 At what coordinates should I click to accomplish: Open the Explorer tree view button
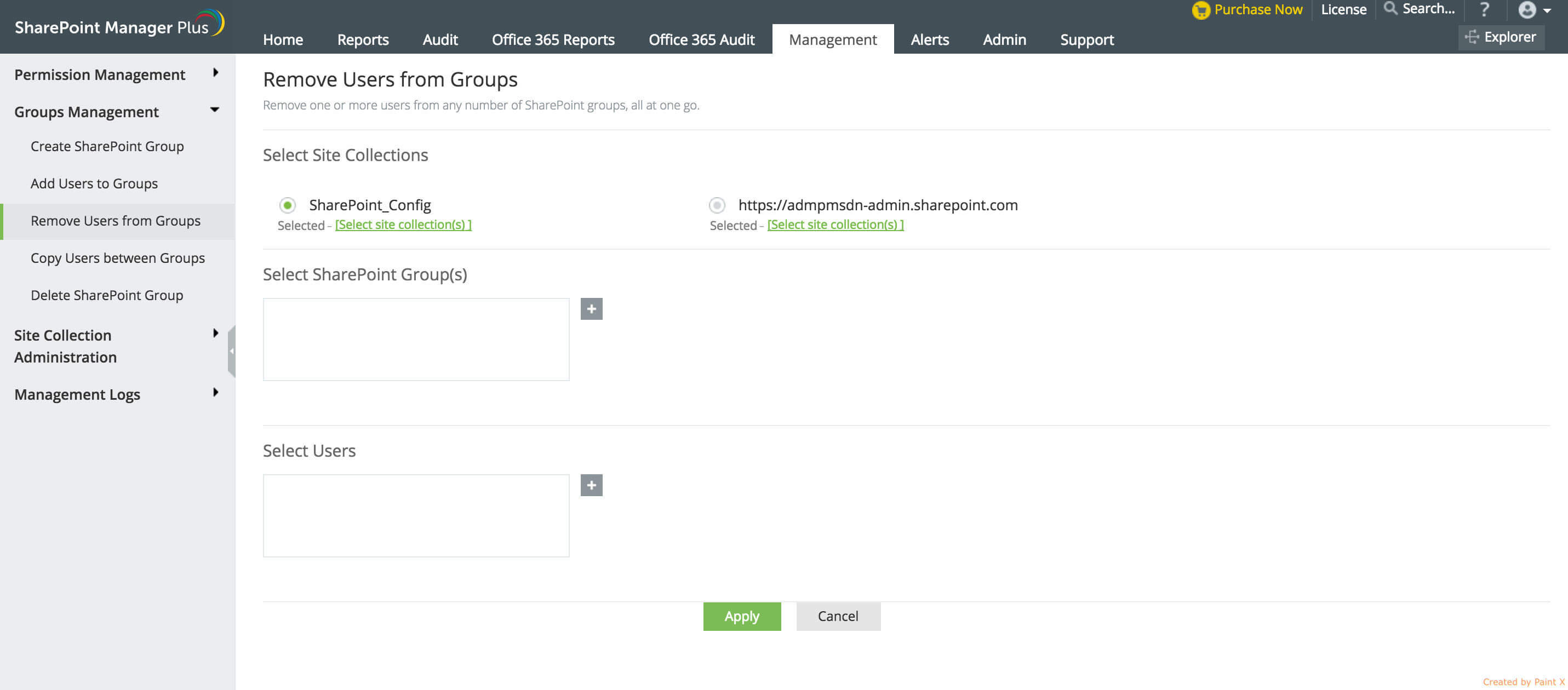pyautogui.click(x=1501, y=37)
